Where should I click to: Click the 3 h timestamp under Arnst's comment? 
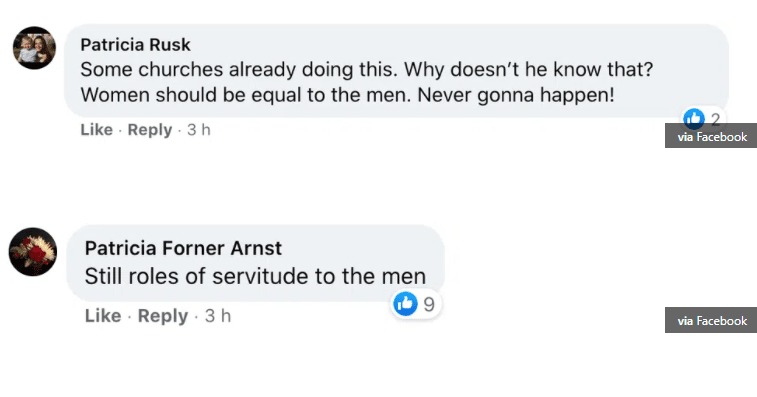[x=218, y=315]
